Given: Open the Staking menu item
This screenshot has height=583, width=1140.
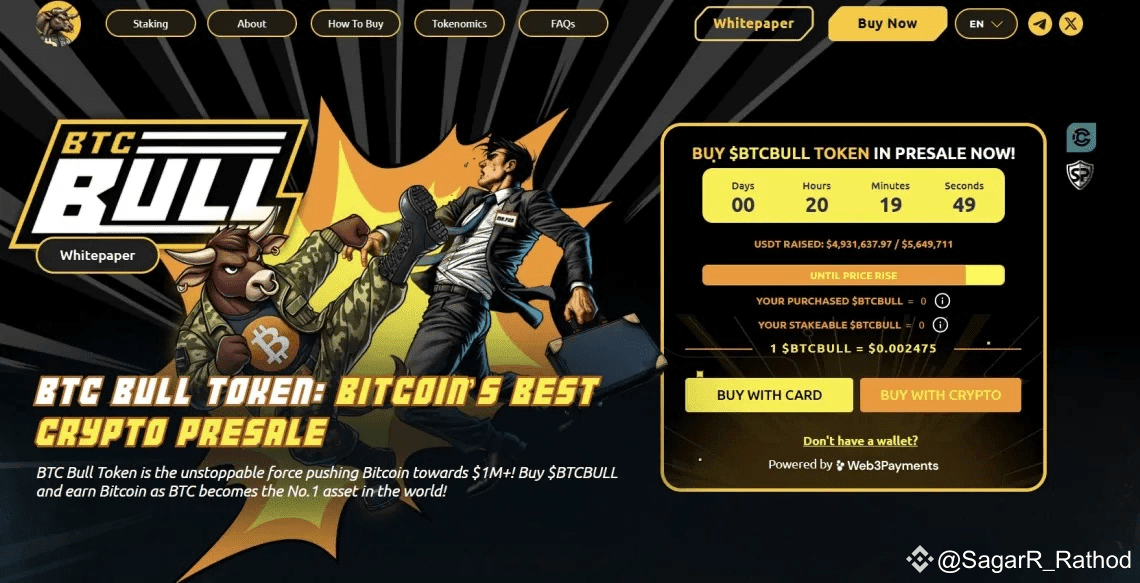Looking at the screenshot, I should pos(150,24).
